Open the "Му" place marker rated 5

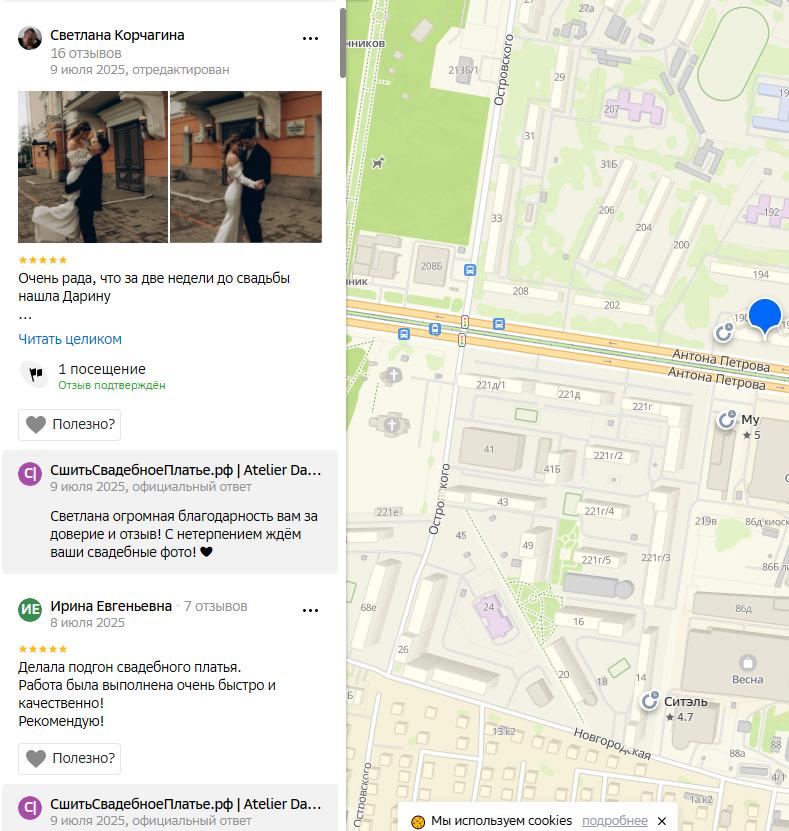point(727,420)
